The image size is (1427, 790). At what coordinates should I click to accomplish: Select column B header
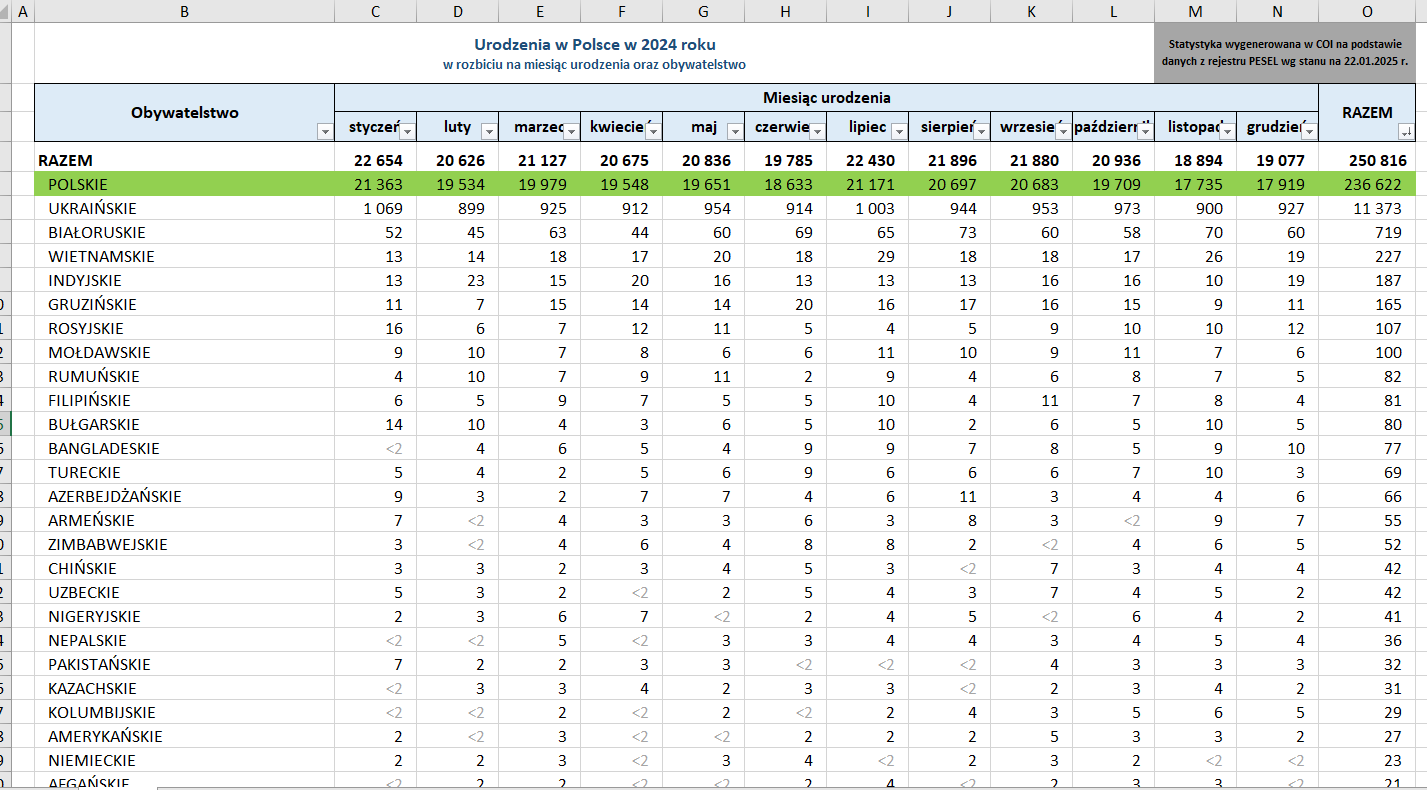click(184, 11)
